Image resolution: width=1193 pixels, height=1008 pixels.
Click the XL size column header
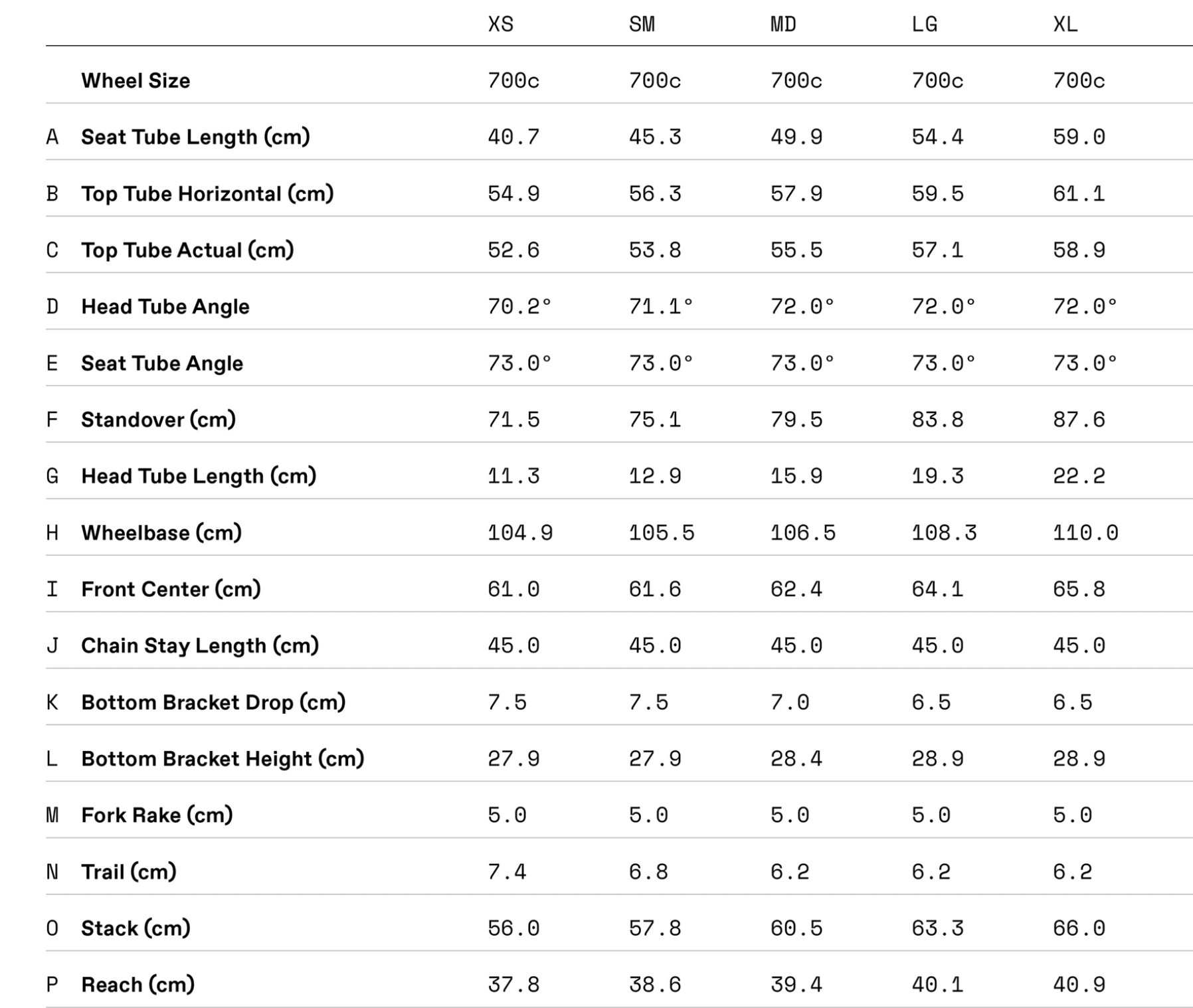(1065, 25)
